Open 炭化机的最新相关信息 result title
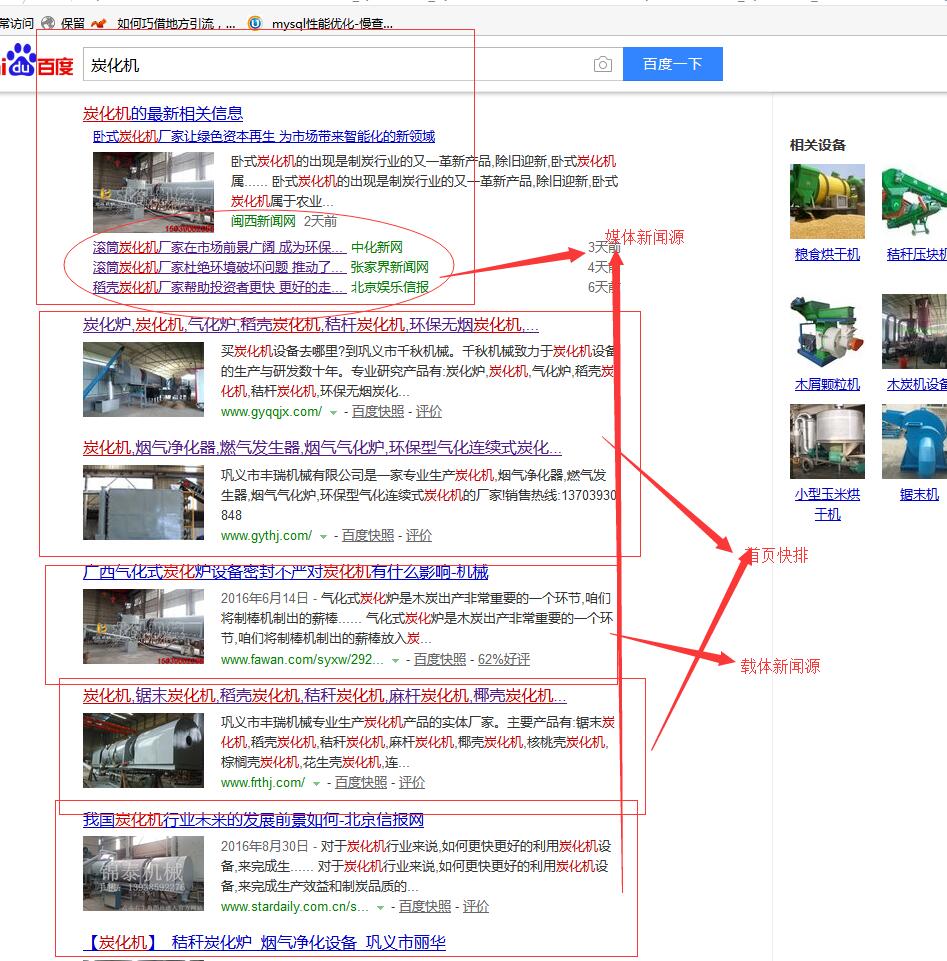 (x=162, y=113)
